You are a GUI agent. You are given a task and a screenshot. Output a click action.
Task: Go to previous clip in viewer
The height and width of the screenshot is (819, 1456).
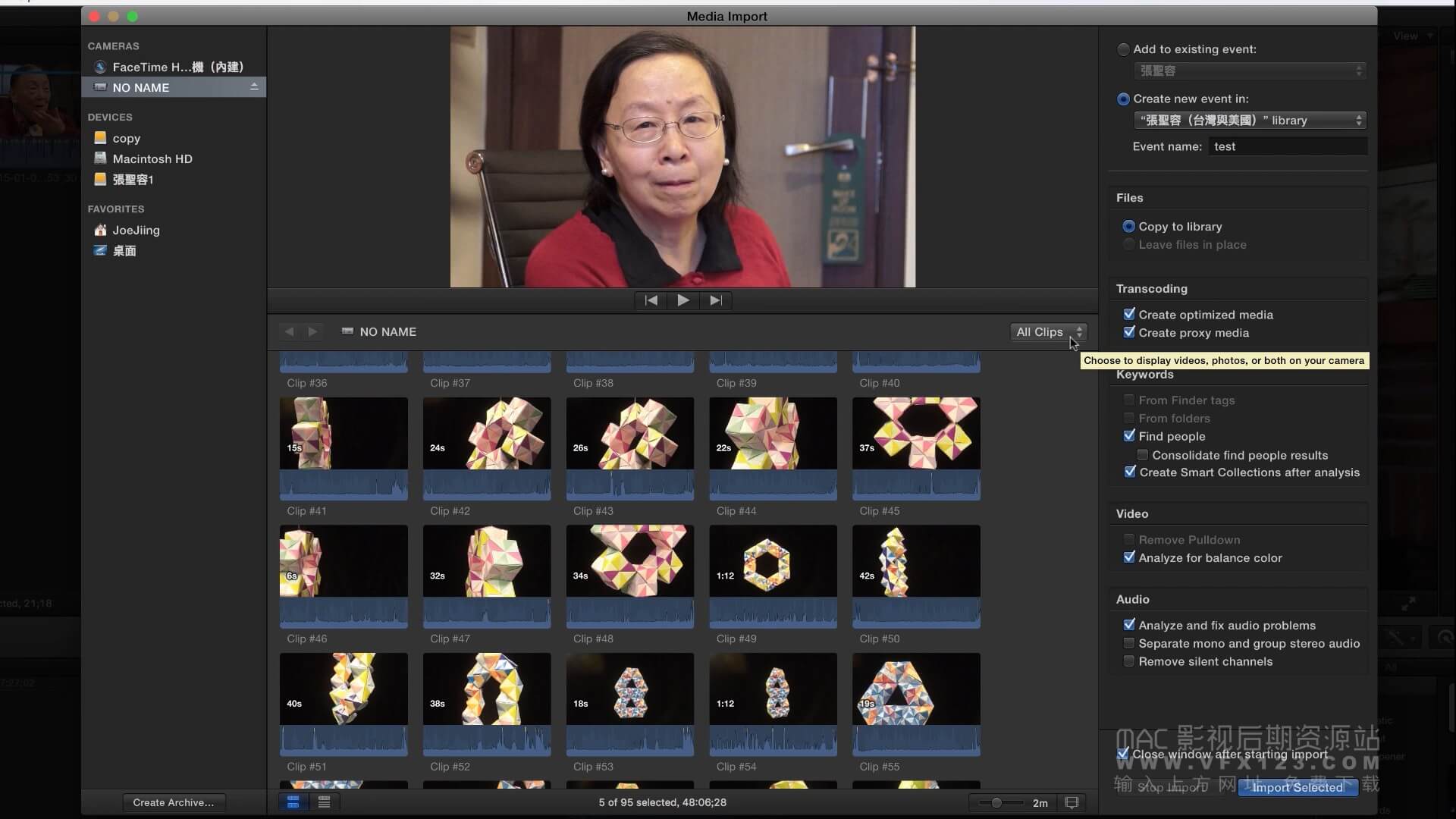651,300
